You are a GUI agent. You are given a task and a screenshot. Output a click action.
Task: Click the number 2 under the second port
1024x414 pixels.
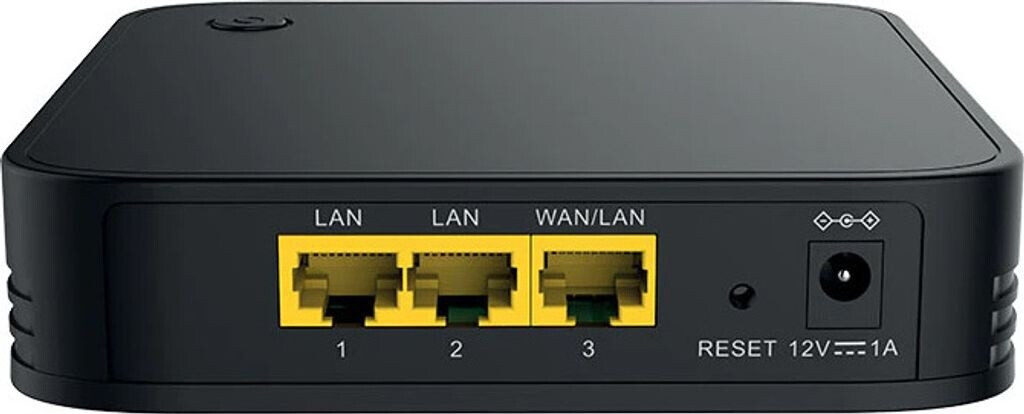[456, 350]
